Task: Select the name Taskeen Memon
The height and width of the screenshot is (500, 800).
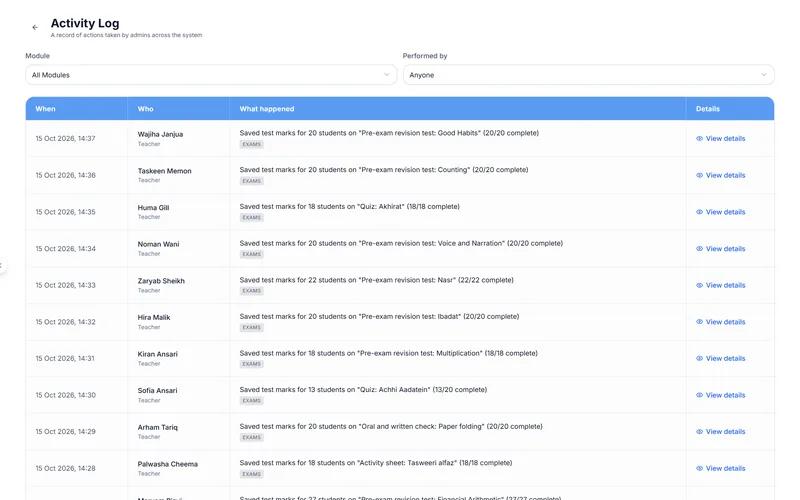Action: click(x=164, y=171)
